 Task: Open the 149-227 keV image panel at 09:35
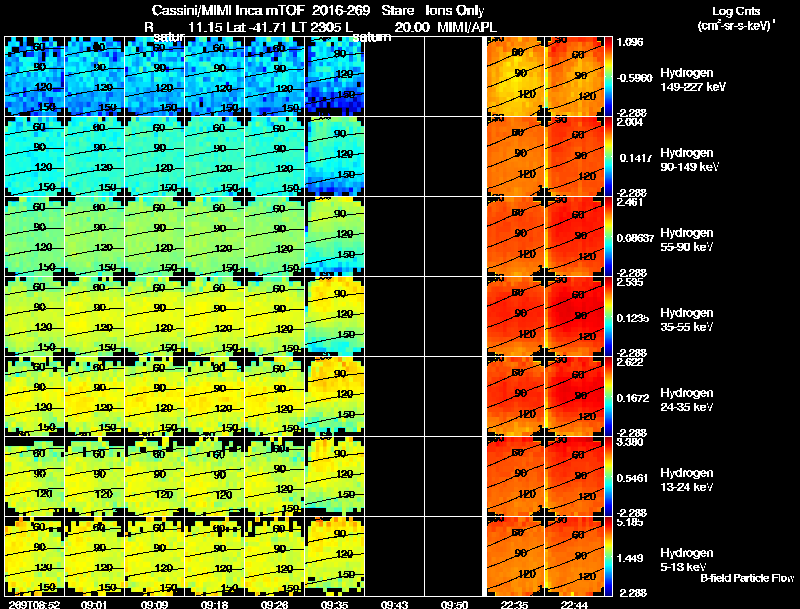(334, 77)
